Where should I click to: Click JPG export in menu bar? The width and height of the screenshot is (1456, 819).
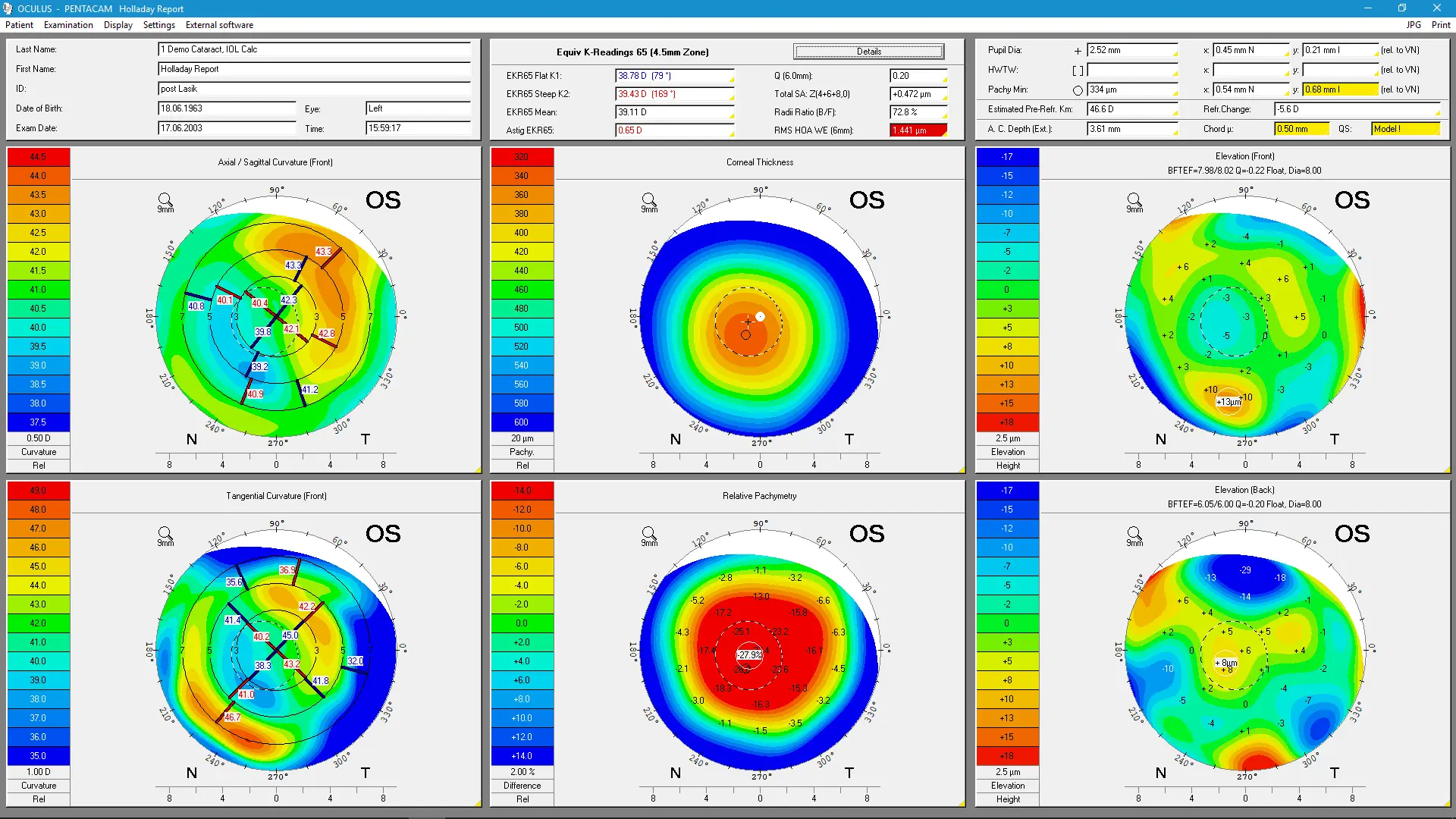[x=1414, y=25]
